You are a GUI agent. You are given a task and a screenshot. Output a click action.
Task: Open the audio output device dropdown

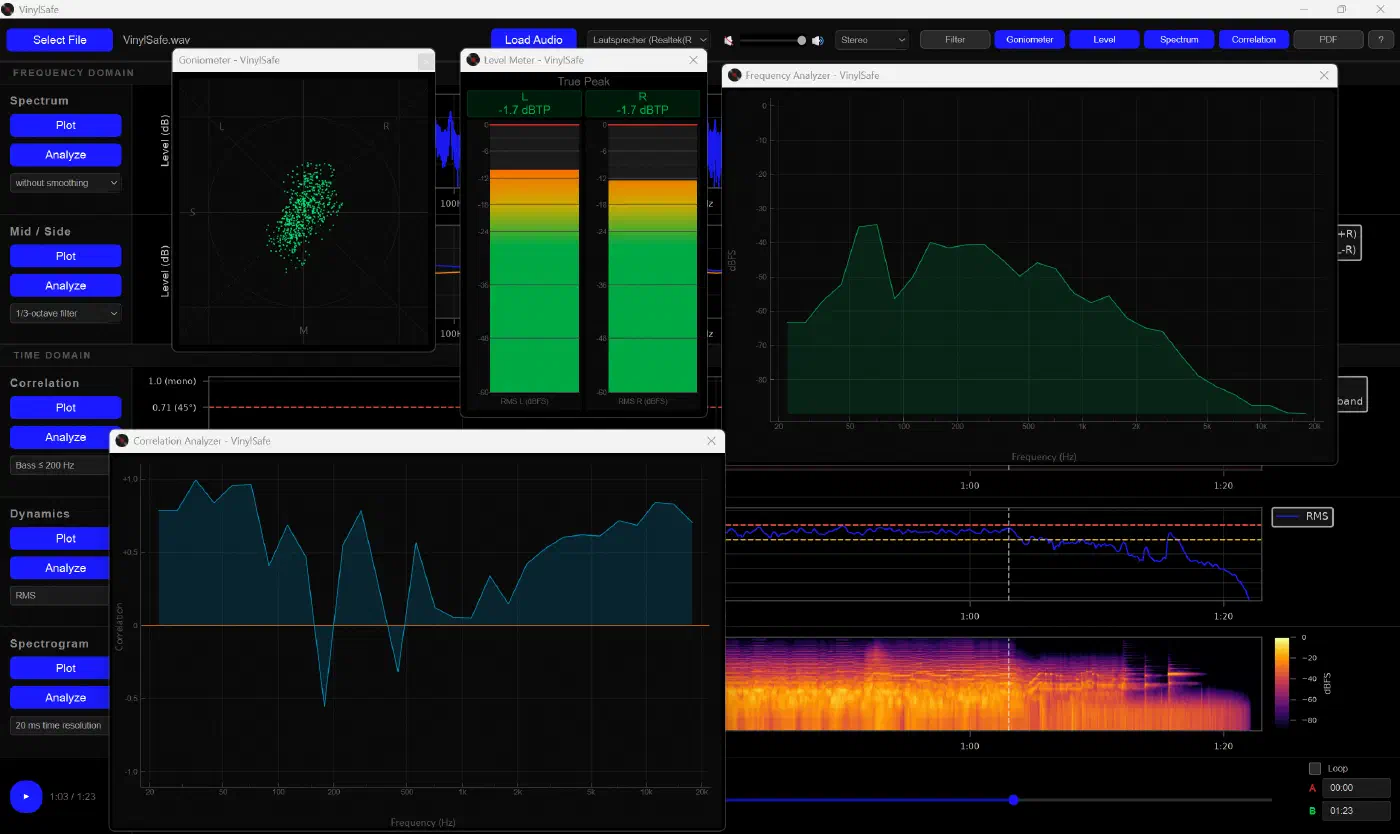click(649, 40)
